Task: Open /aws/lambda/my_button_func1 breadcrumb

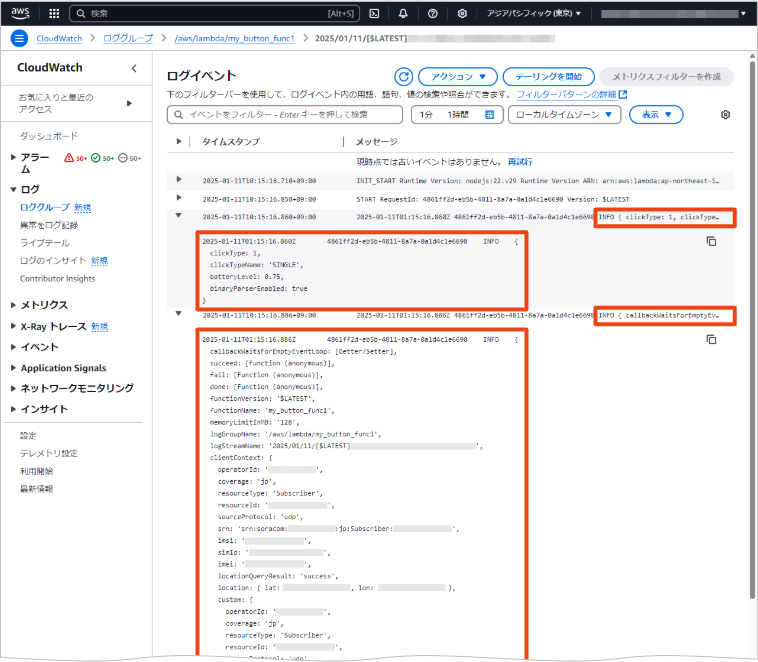Action: (x=234, y=38)
